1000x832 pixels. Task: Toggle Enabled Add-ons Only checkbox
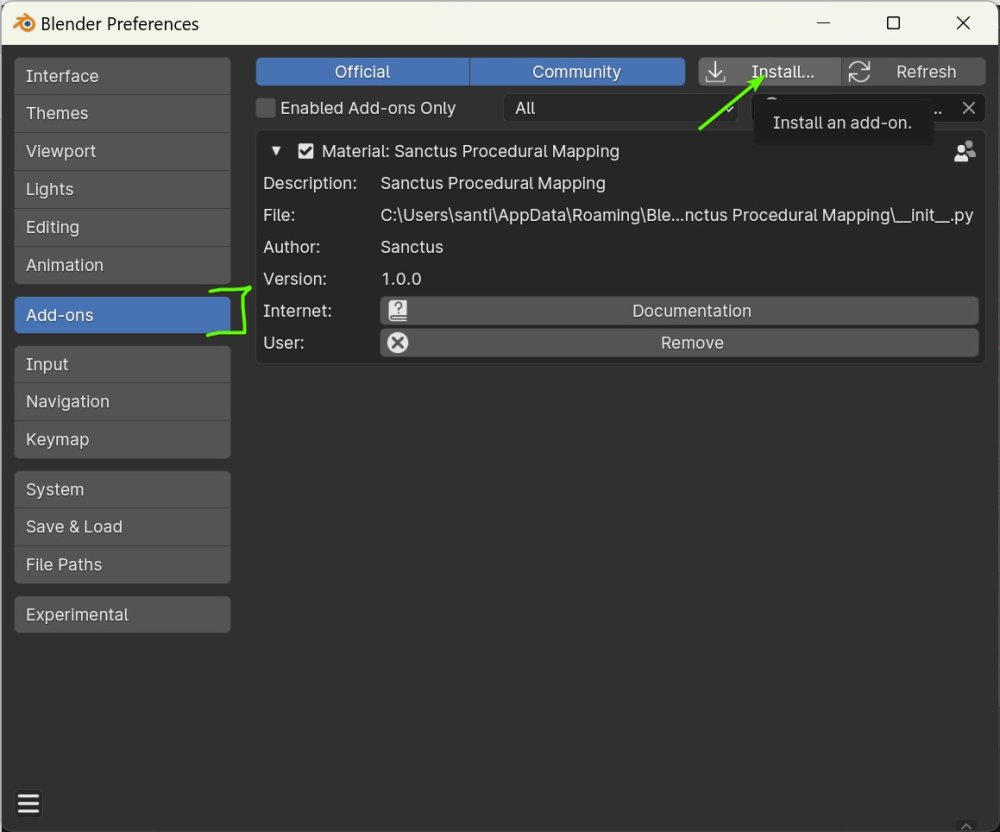(265, 108)
